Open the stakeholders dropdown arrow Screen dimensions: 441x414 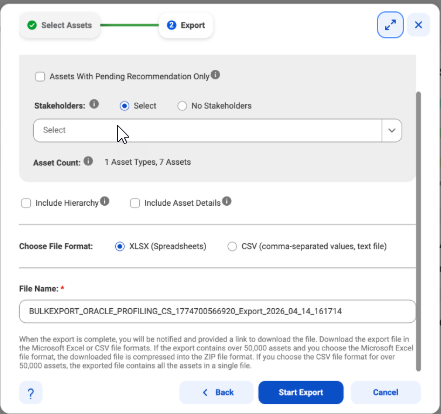tap(392, 130)
